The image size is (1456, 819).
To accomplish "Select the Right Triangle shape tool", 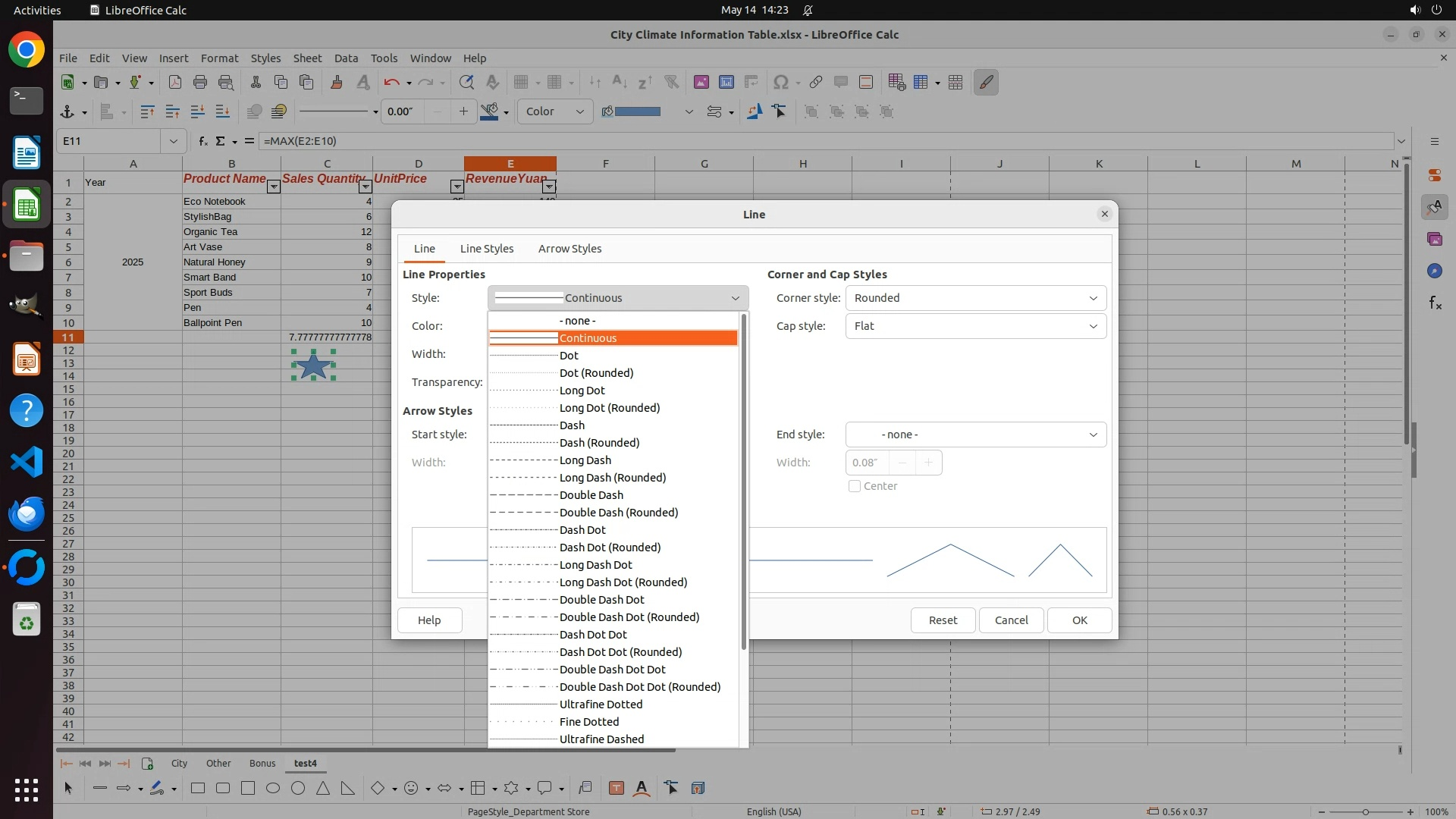I will [348, 789].
